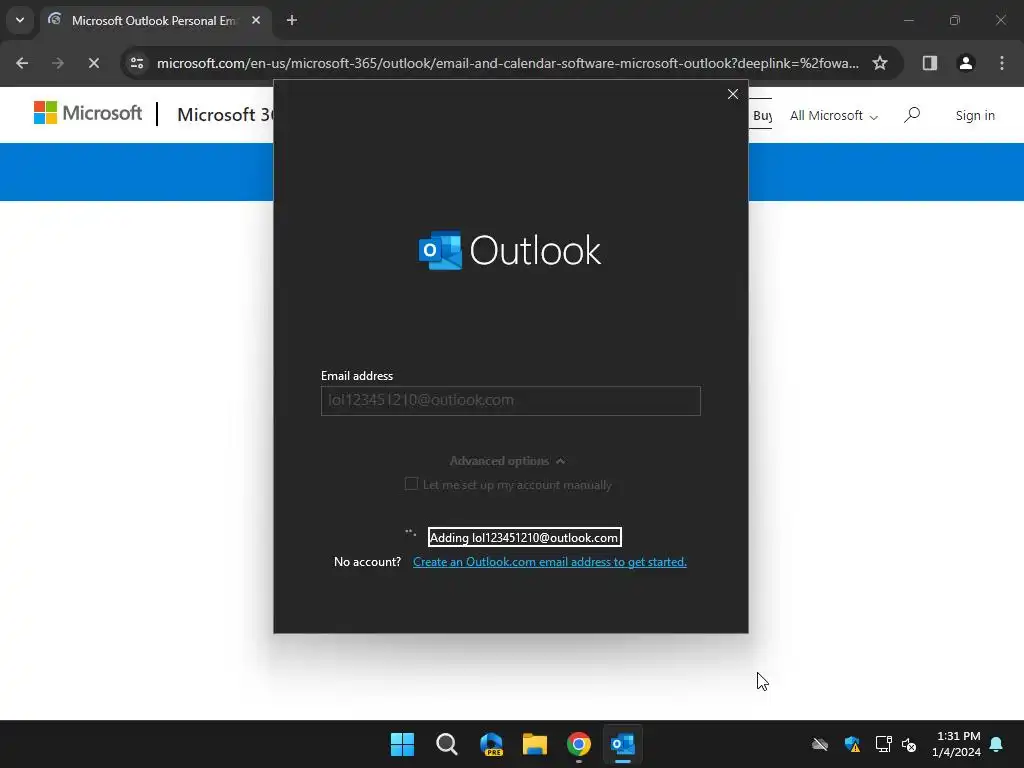This screenshot has width=1024, height=768.
Task: Open the Microsoft 365 header link
Action: tap(225, 115)
